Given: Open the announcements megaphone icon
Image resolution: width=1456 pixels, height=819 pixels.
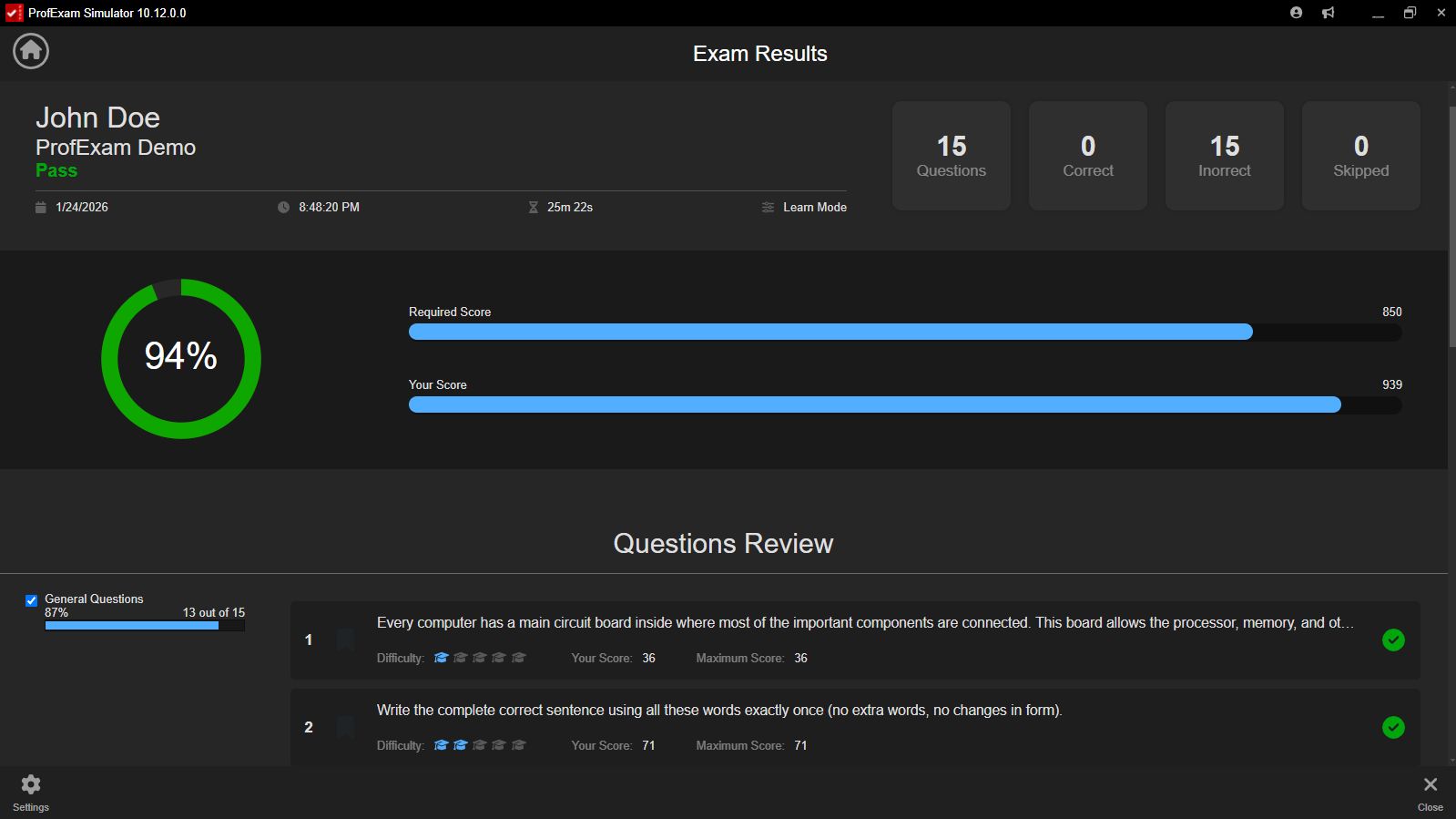Looking at the screenshot, I should pyautogui.click(x=1329, y=13).
